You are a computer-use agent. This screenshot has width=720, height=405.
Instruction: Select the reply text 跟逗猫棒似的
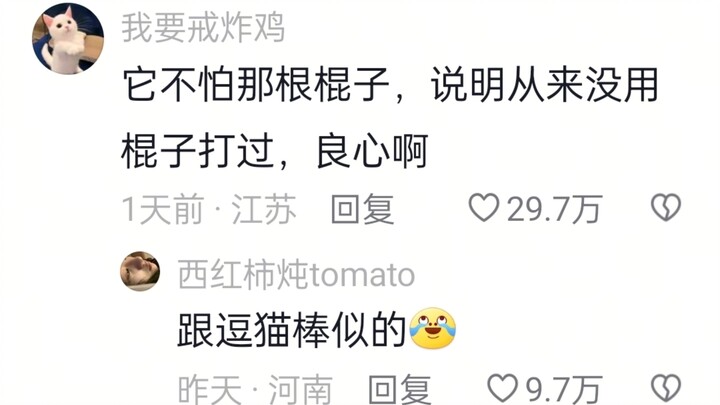pyautogui.click(x=292, y=330)
